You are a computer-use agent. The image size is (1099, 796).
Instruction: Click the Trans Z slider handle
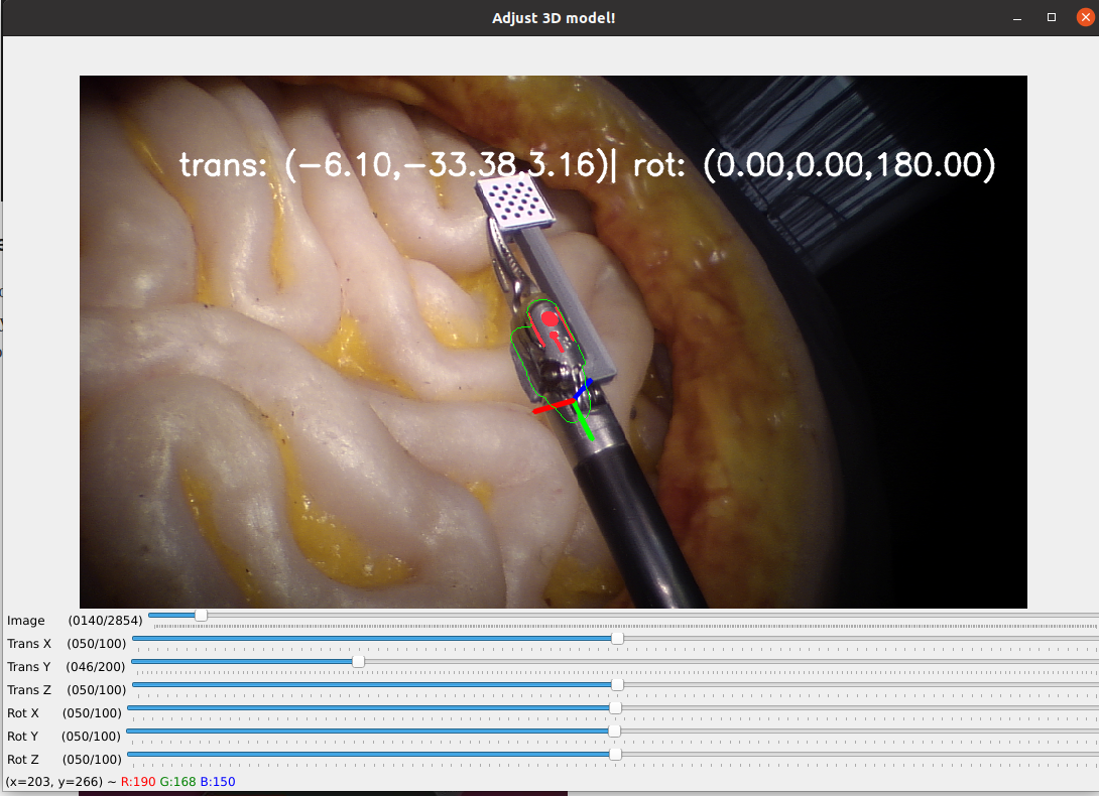[x=617, y=685]
